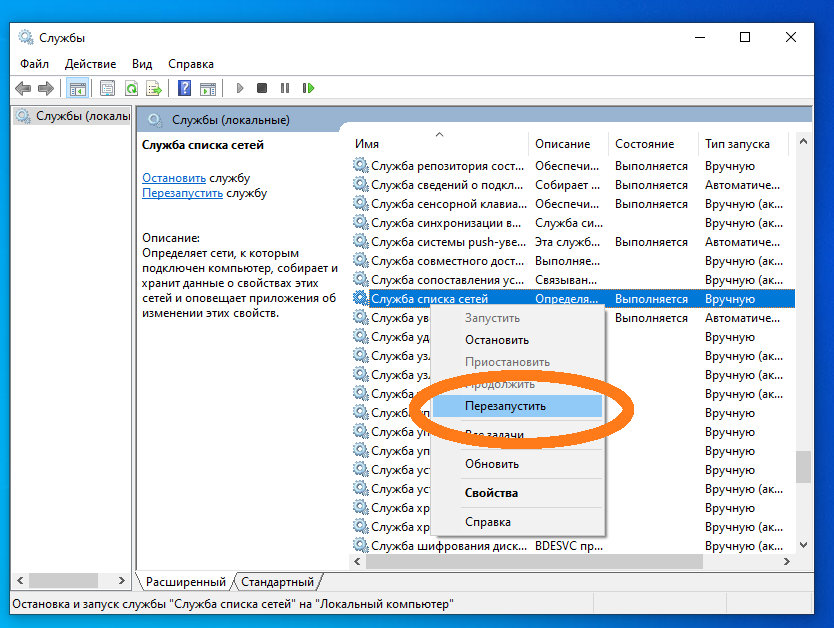Viewport: 834px width, 628px height.
Task: Click the Перезапустить службу link
Action: [182, 193]
